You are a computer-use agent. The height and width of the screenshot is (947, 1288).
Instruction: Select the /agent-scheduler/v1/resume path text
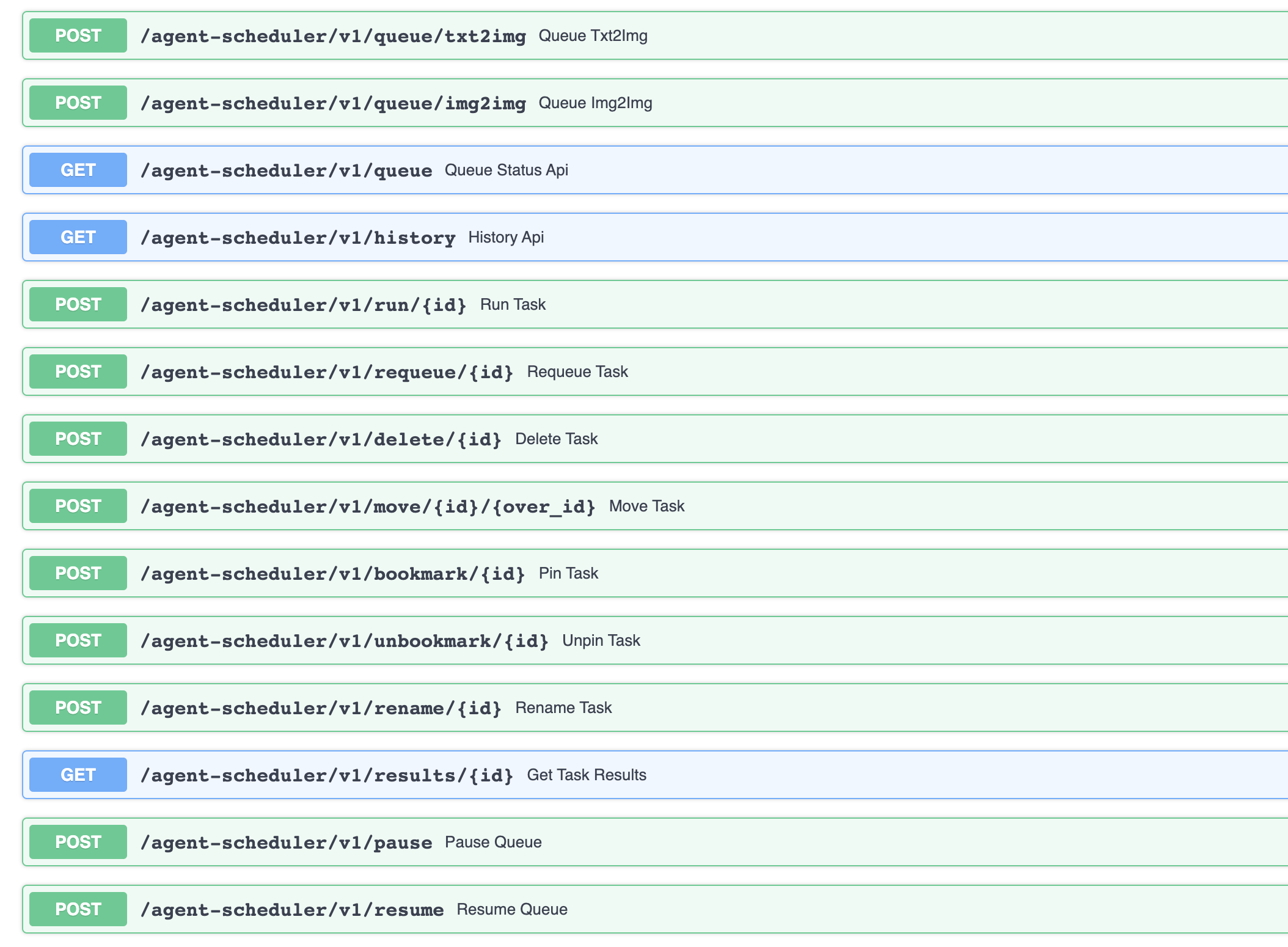pos(293,909)
